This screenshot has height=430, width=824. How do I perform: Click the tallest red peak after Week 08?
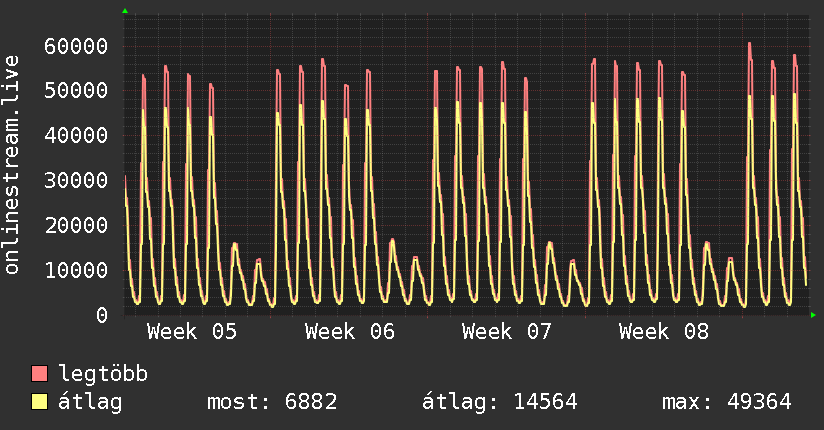pos(749,45)
